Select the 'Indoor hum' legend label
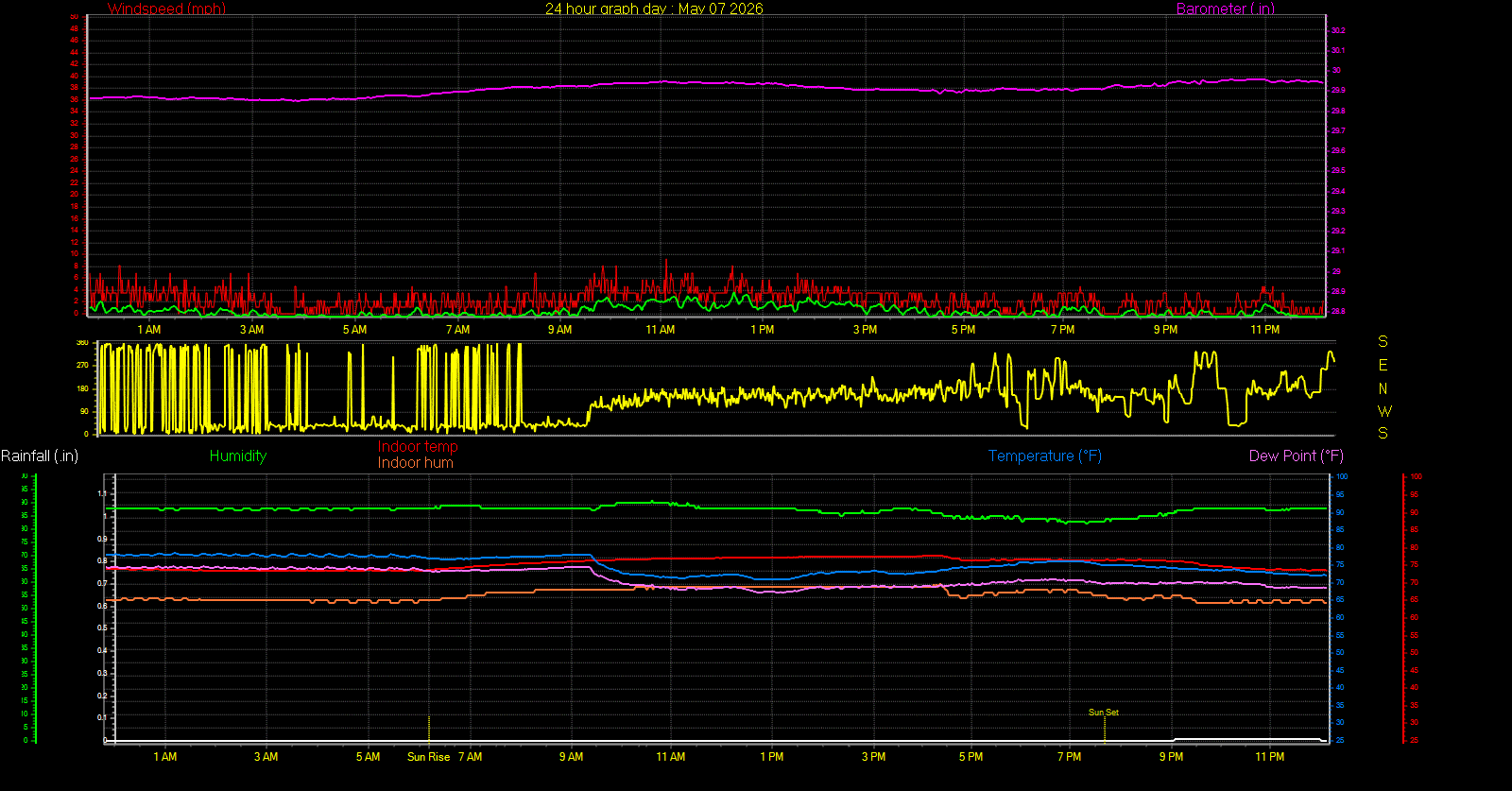 [x=416, y=462]
